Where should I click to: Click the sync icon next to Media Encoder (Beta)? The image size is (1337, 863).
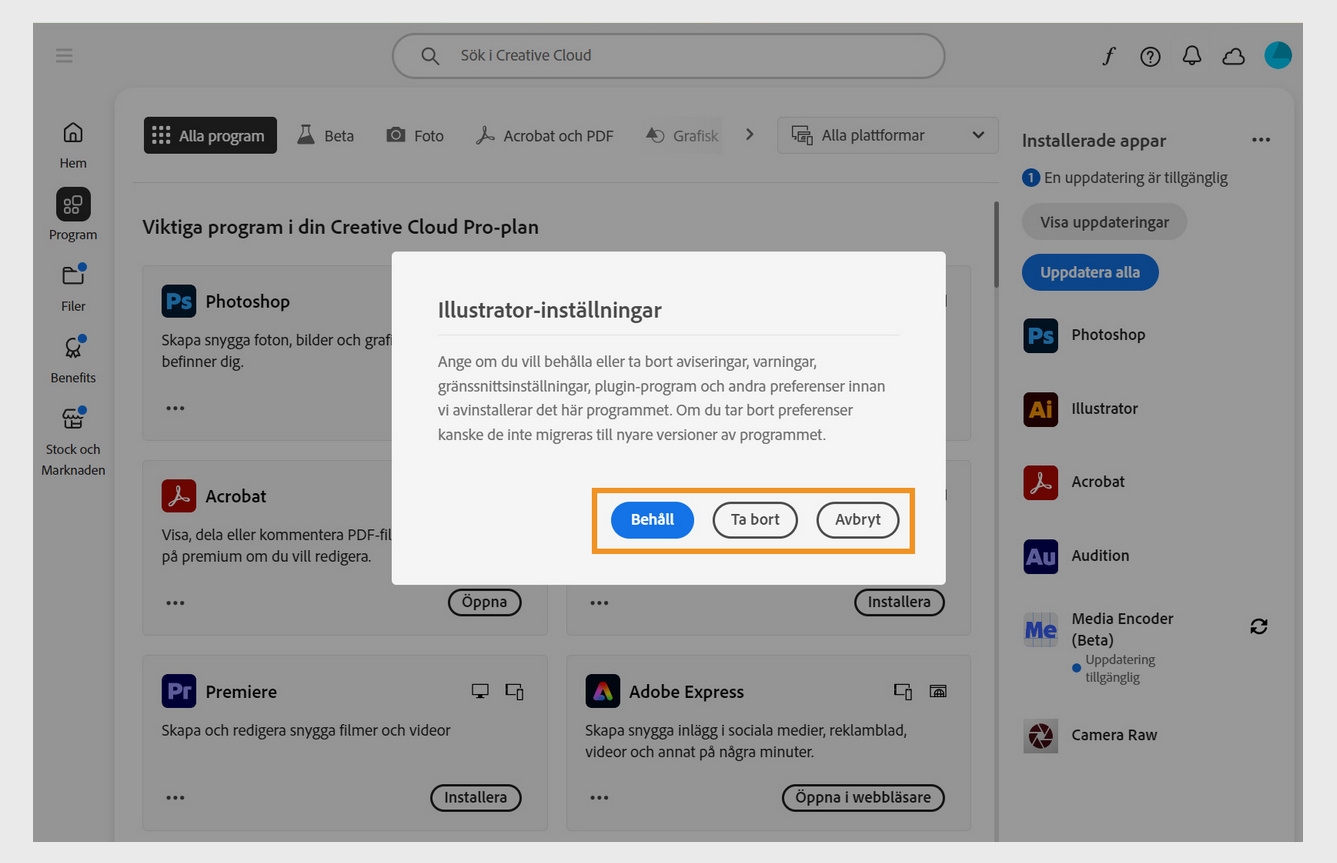pyautogui.click(x=1258, y=626)
